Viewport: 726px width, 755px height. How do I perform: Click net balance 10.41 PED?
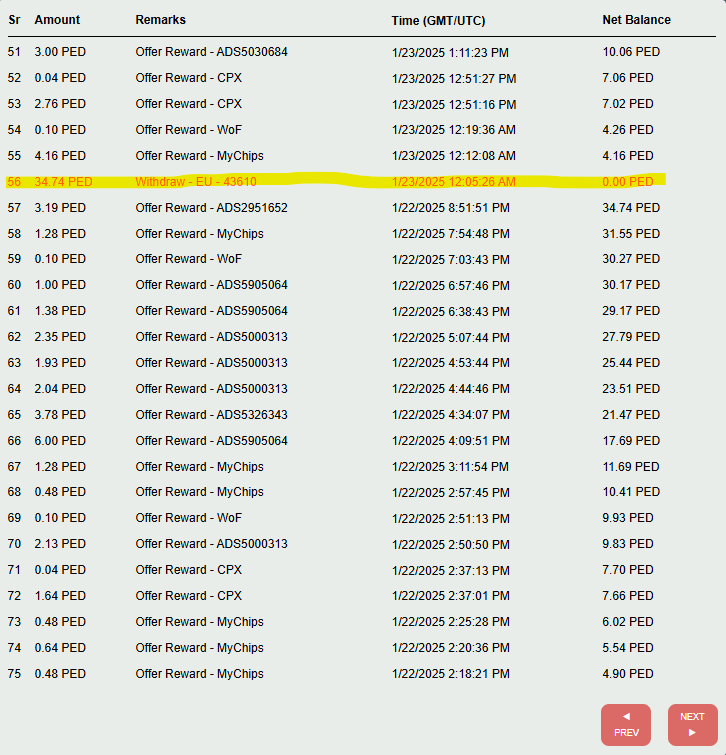click(x=631, y=492)
